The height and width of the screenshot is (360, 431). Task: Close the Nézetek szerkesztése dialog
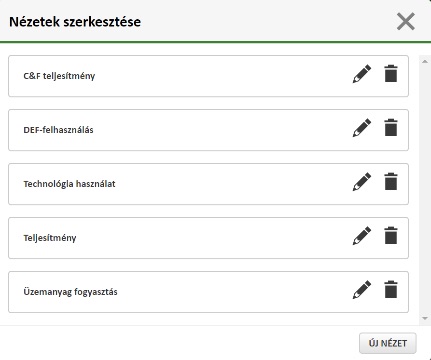click(406, 21)
